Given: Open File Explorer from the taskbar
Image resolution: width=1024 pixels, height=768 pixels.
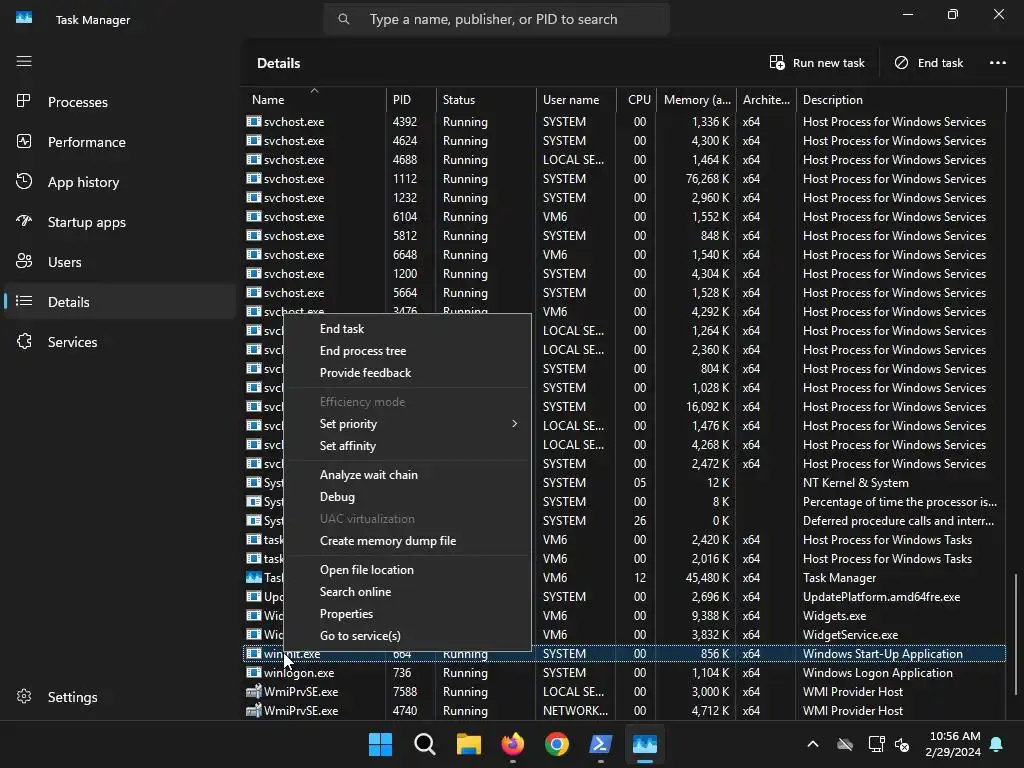Looking at the screenshot, I should click(x=468, y=744).
